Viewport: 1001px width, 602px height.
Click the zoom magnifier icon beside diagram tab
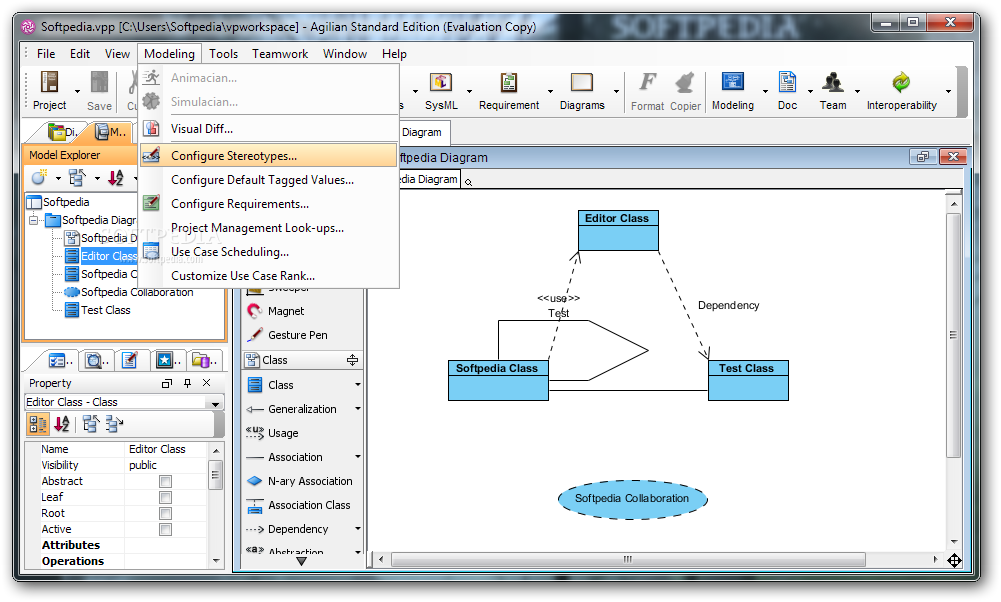(469, 182)
